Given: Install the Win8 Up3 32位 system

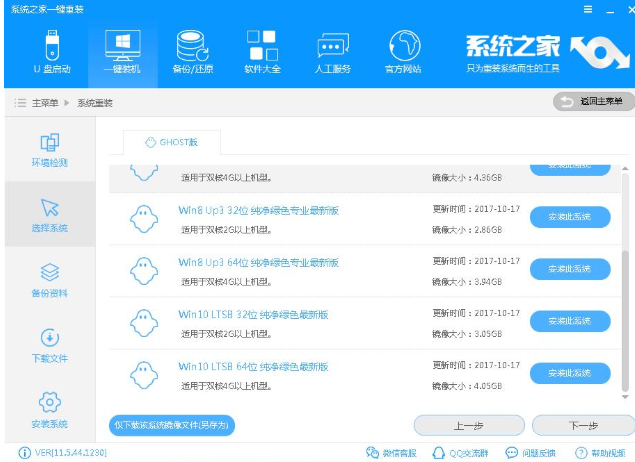Looking at the screenshot, I should 570,217.
